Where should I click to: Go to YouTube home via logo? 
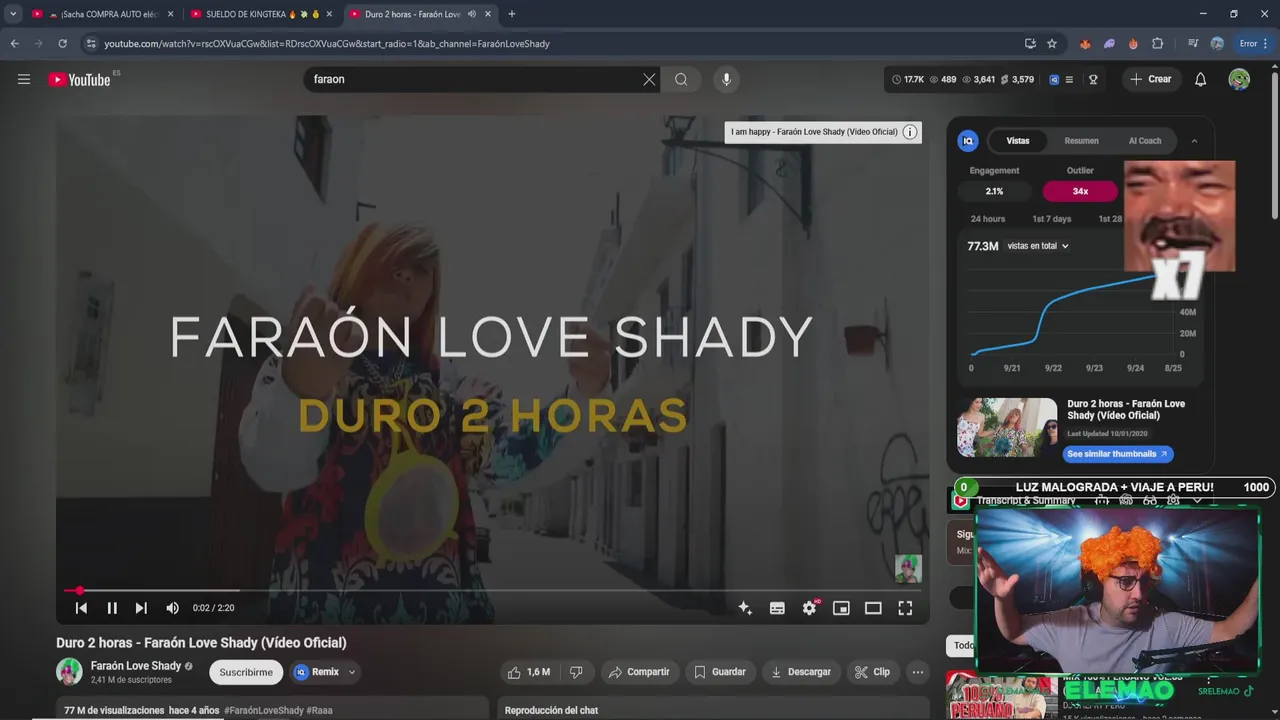point(80,79)
